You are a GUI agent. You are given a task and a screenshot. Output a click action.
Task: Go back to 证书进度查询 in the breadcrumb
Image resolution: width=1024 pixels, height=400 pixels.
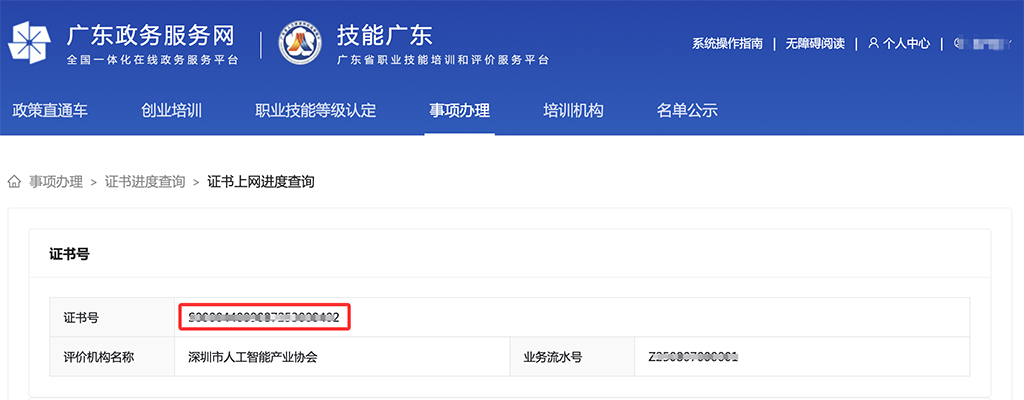[x=145, y=182]
